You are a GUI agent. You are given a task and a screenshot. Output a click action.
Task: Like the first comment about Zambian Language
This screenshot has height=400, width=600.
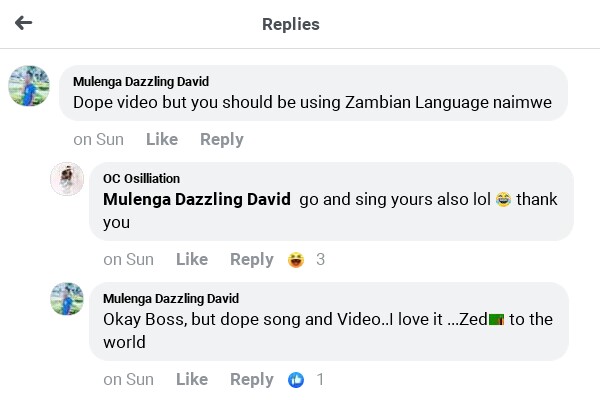(x=162, y=139)
